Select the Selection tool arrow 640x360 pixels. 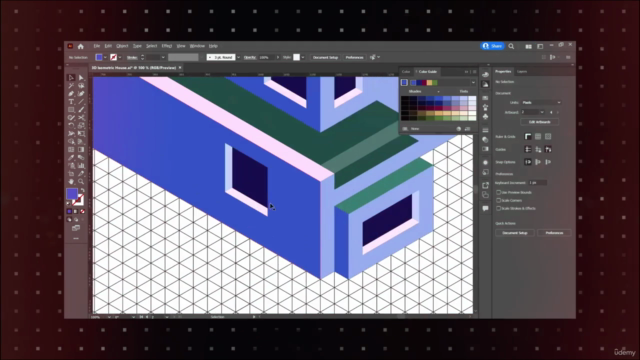pyautogui.click(x=71, y=78)
